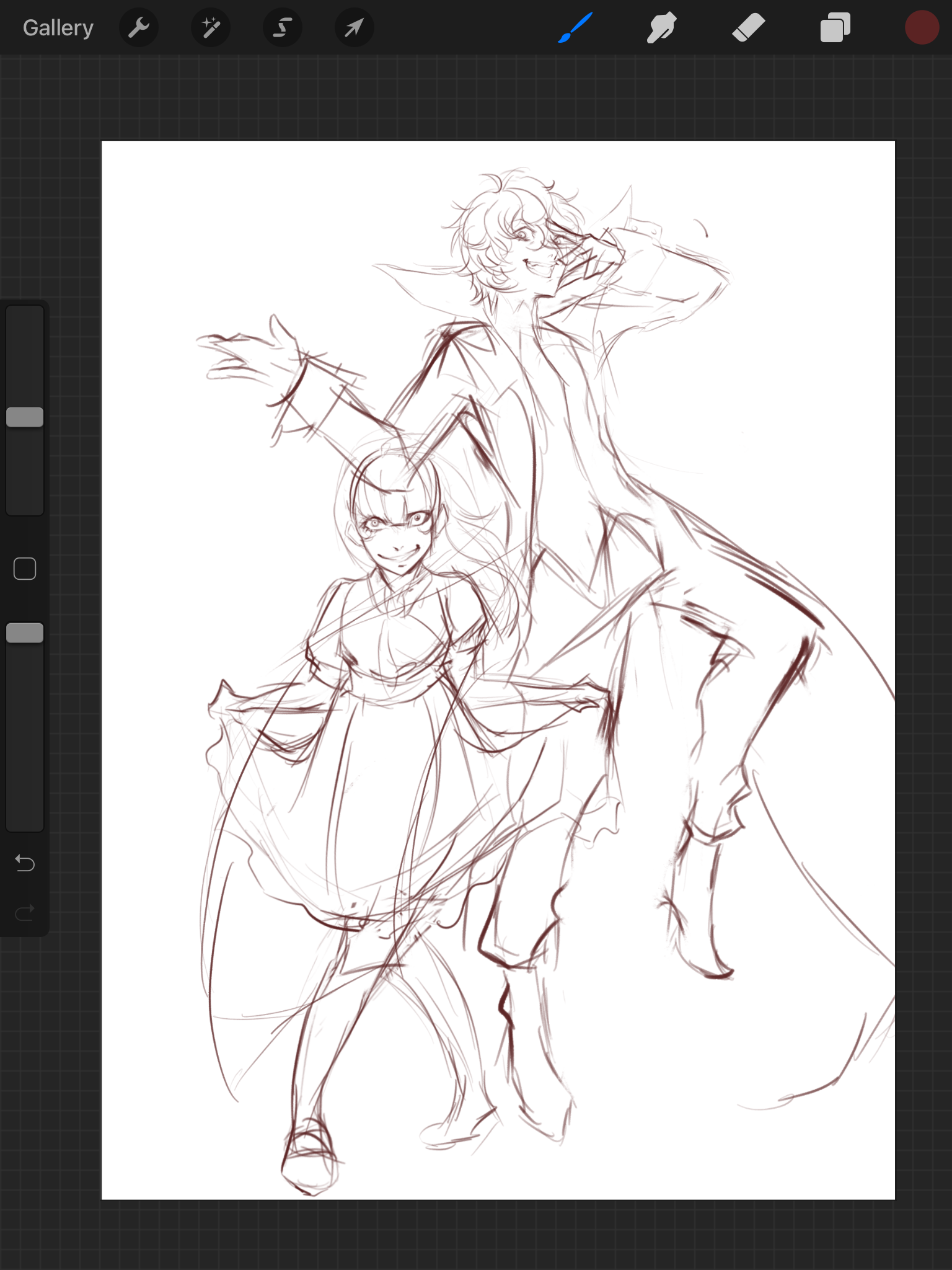
Task: Open the active color picker
Action: [922, 28]
